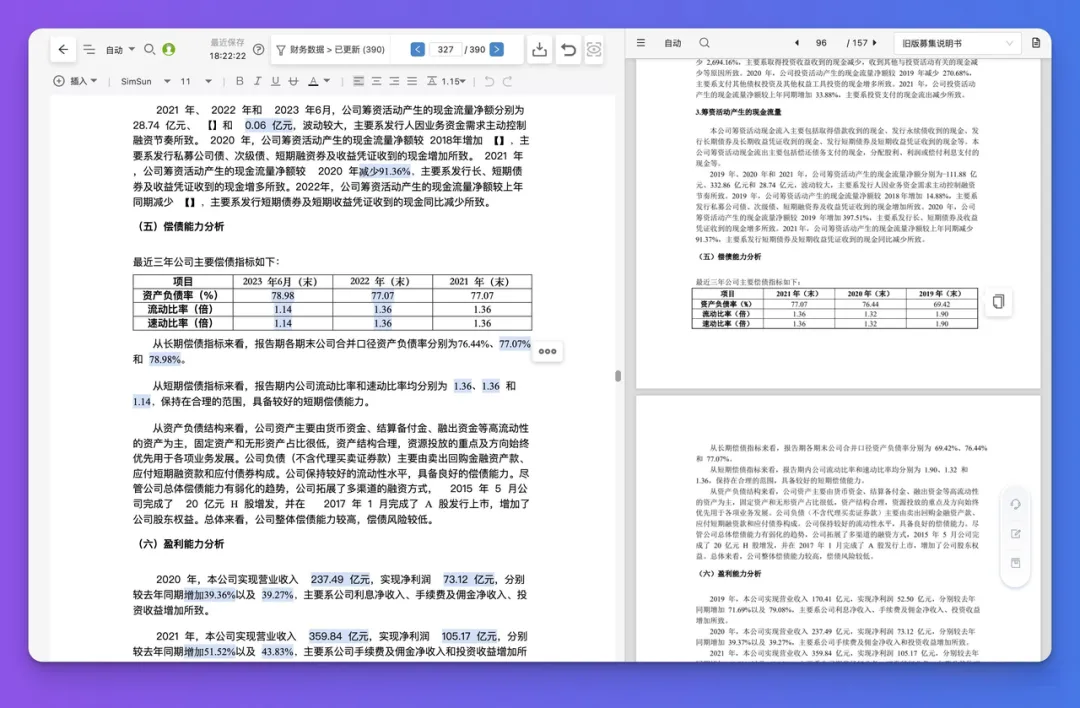Image resolution: width=1080 pixels, height=708 pixels.
Task: Click the revert arrow icon
Action: (x=568, y=50)
